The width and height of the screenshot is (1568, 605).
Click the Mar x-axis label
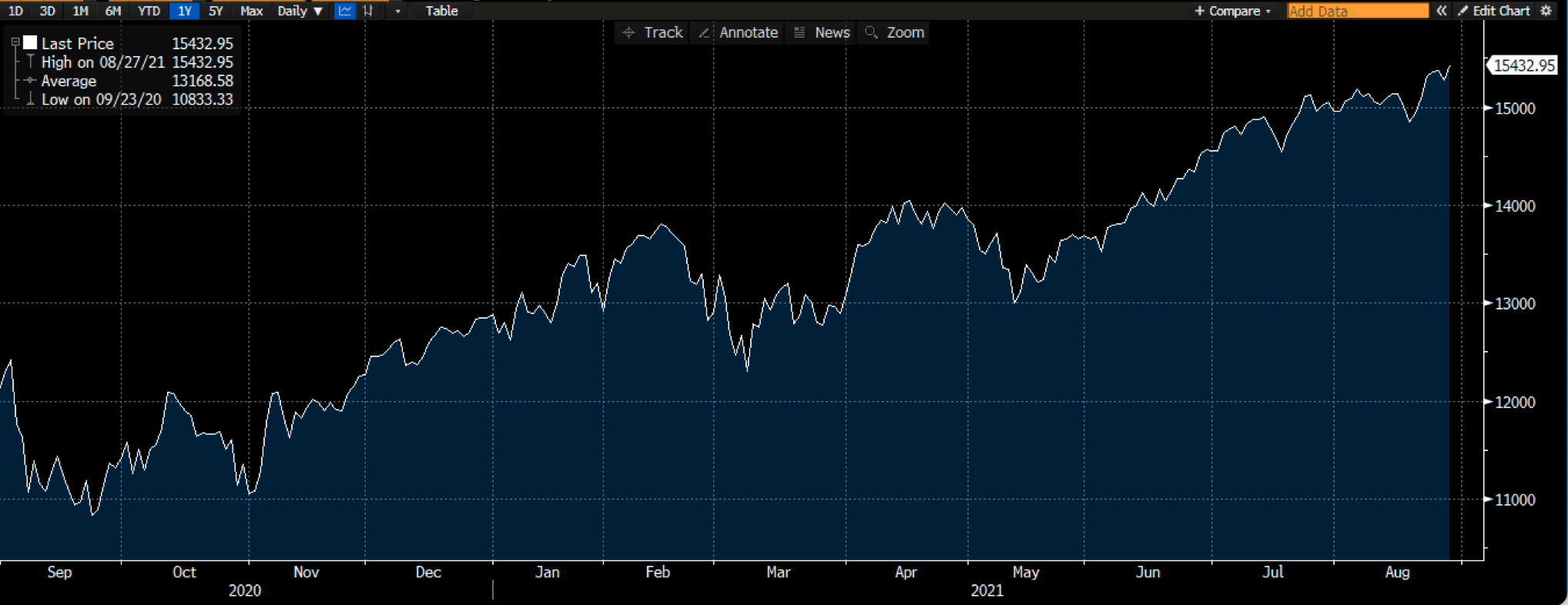pyautogui.click(x=779, y=572)
